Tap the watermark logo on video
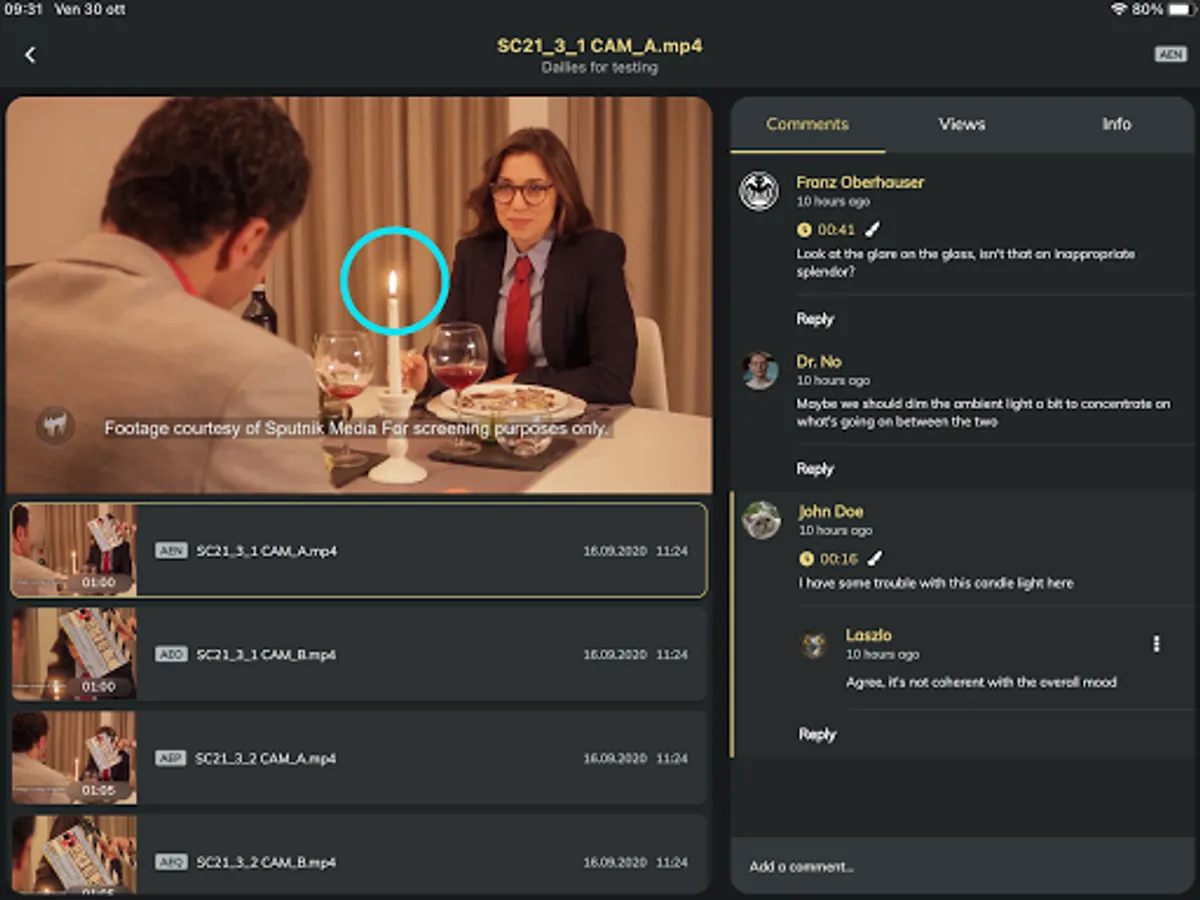 [56, 426]
